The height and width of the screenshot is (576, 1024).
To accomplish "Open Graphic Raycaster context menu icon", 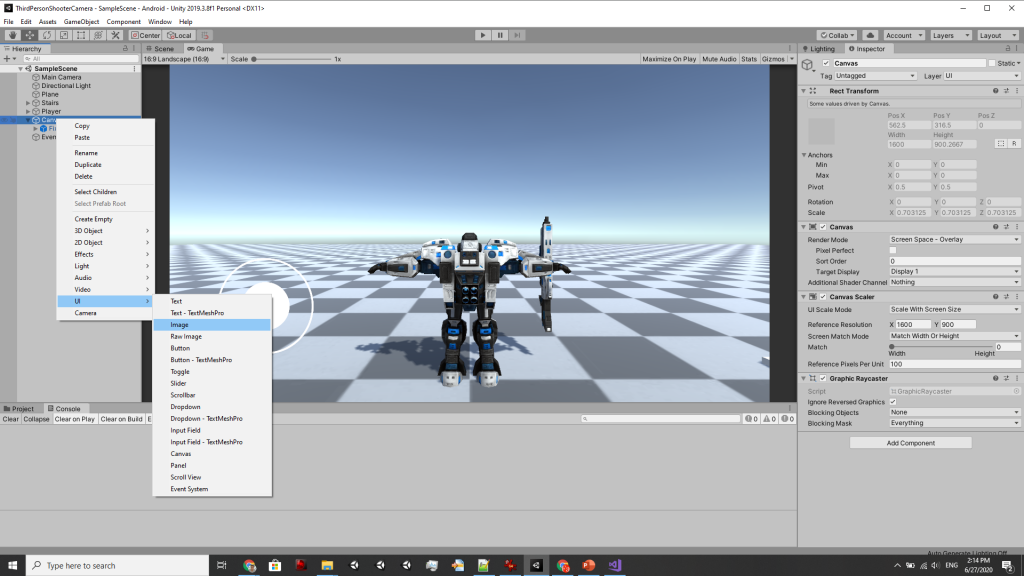I will [x=1017, y=378].
